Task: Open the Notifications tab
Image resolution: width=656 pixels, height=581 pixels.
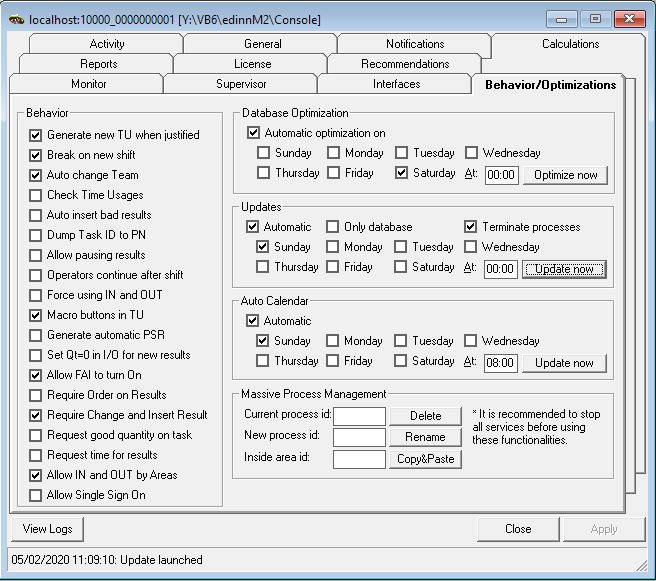Action: 415,44
